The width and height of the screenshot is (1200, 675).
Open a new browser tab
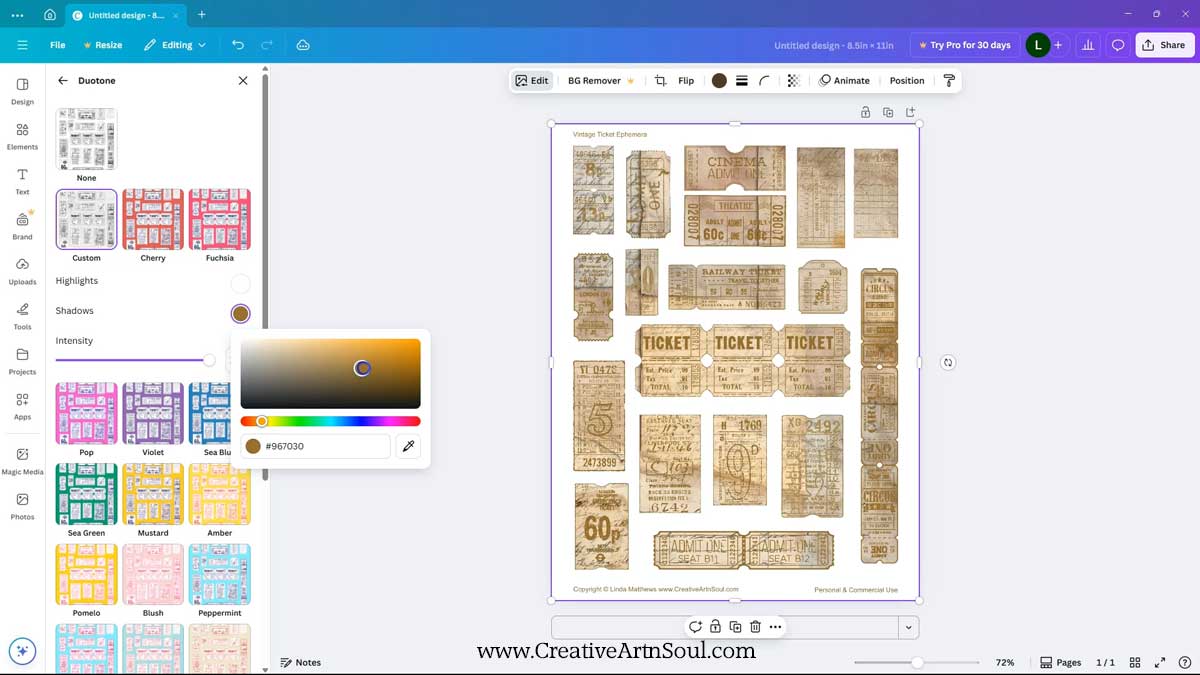click(x=201, y=15)
